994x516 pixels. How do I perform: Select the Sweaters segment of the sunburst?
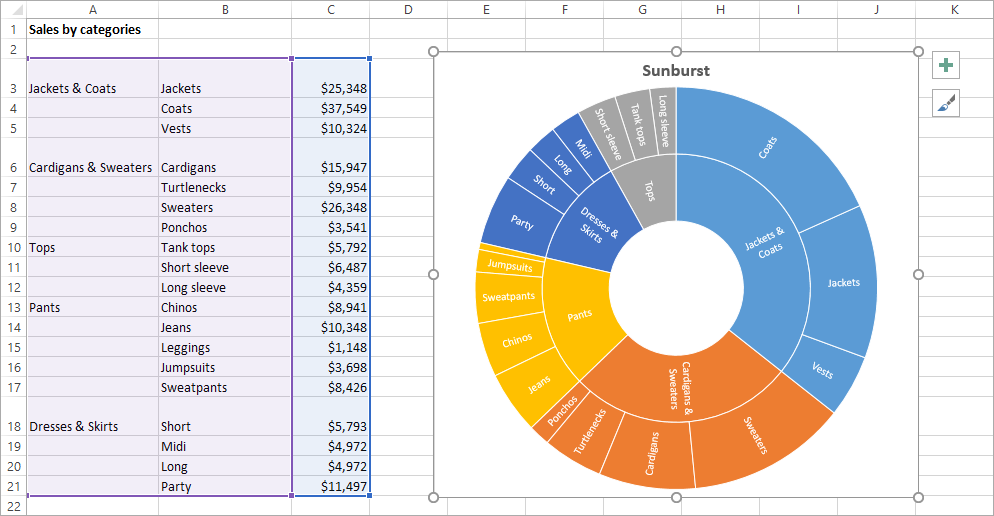click(x=753, y=434)
